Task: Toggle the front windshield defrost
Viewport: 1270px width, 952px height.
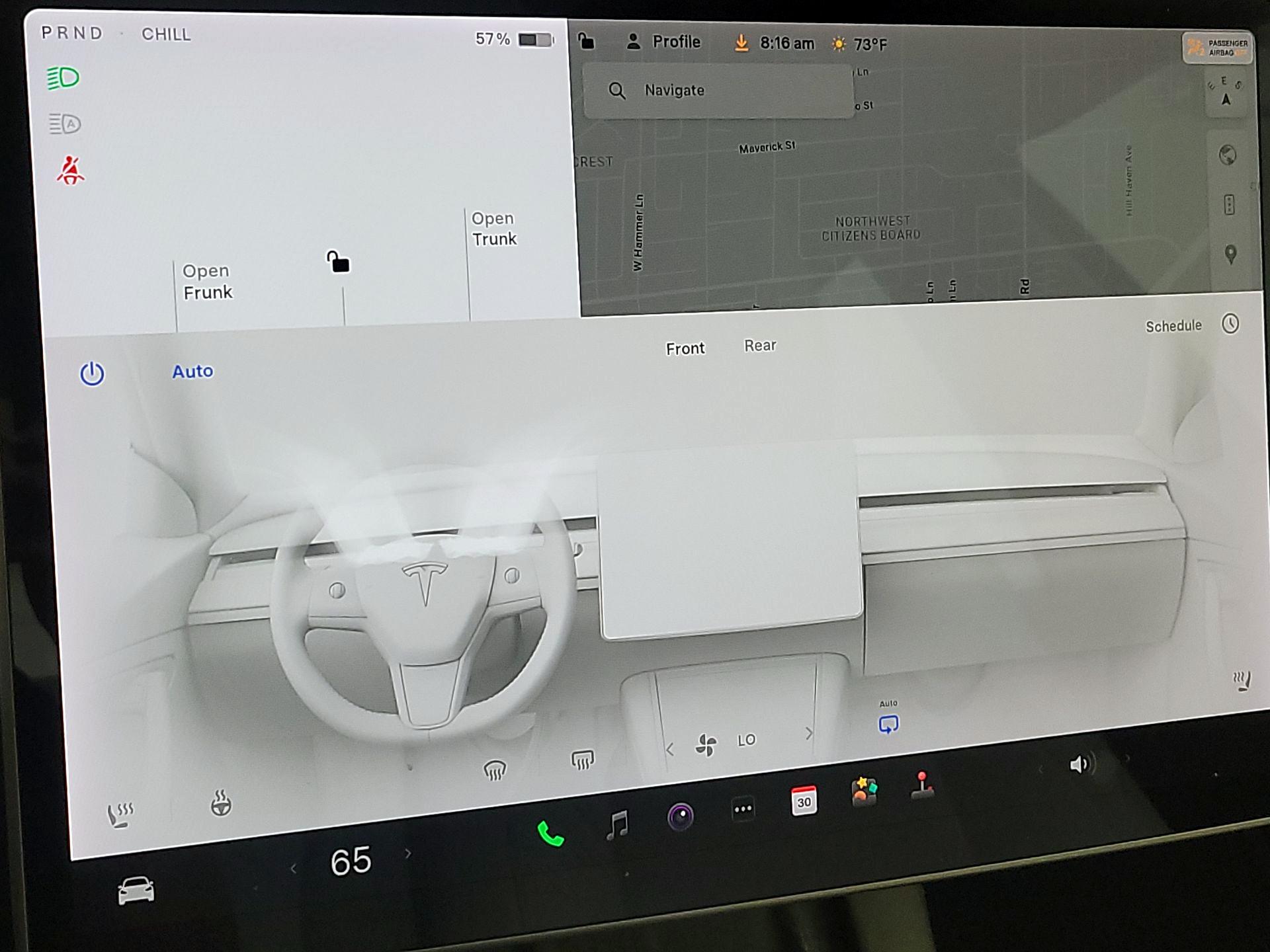Action: (x=495, y=770)
